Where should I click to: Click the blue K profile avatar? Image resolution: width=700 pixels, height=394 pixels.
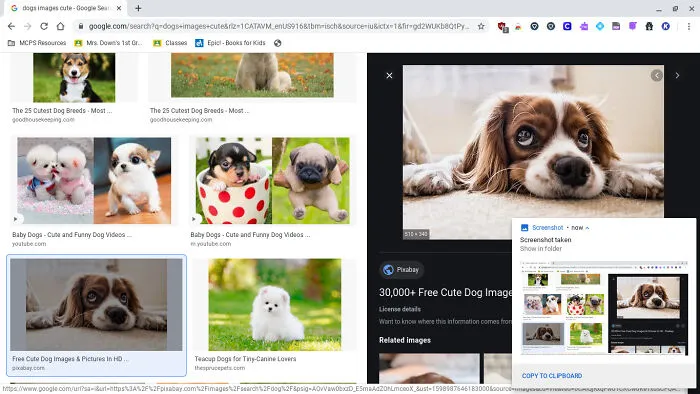click(x=666, y=26)
